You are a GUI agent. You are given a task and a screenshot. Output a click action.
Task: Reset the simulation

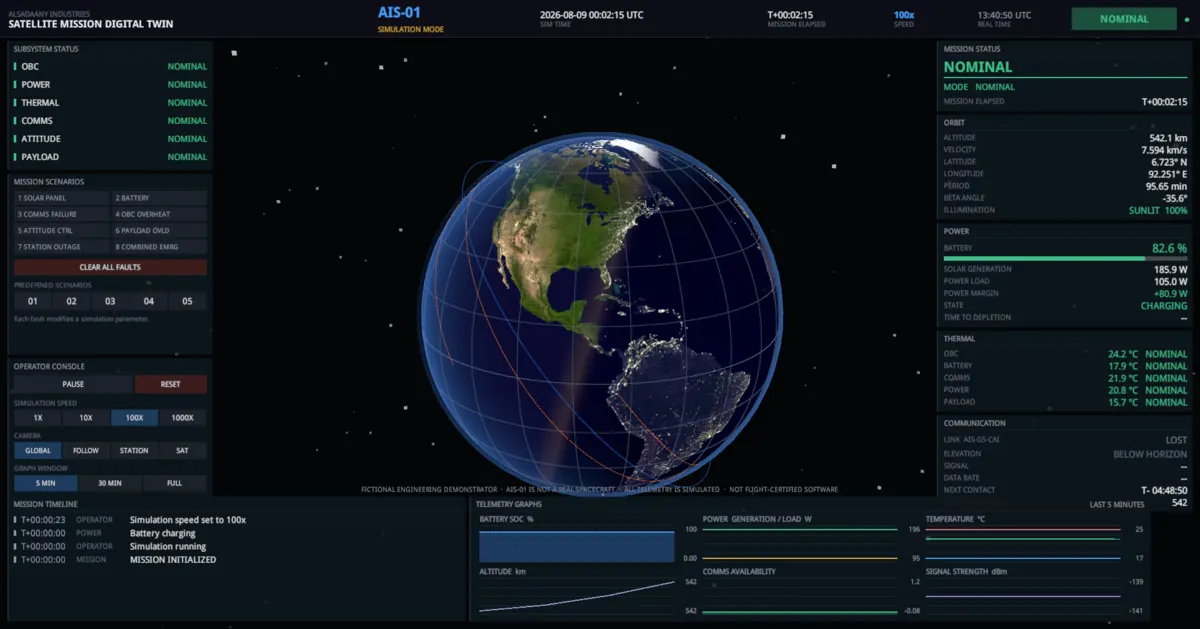171,384
